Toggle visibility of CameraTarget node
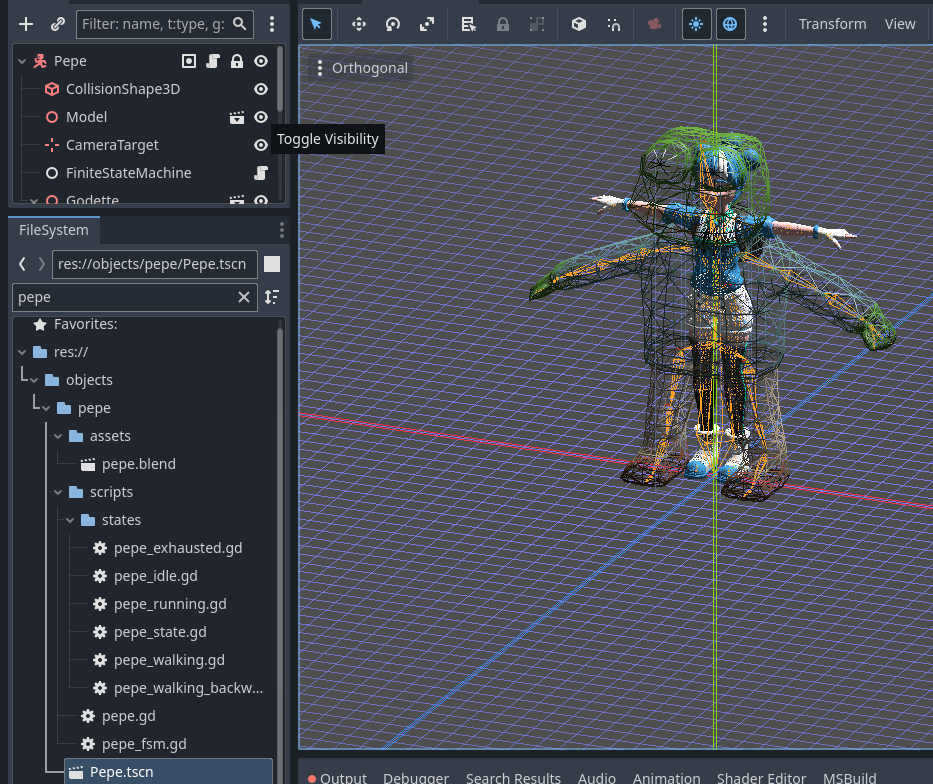Screen dimensions: 933x784 click(x=261, y=145)
